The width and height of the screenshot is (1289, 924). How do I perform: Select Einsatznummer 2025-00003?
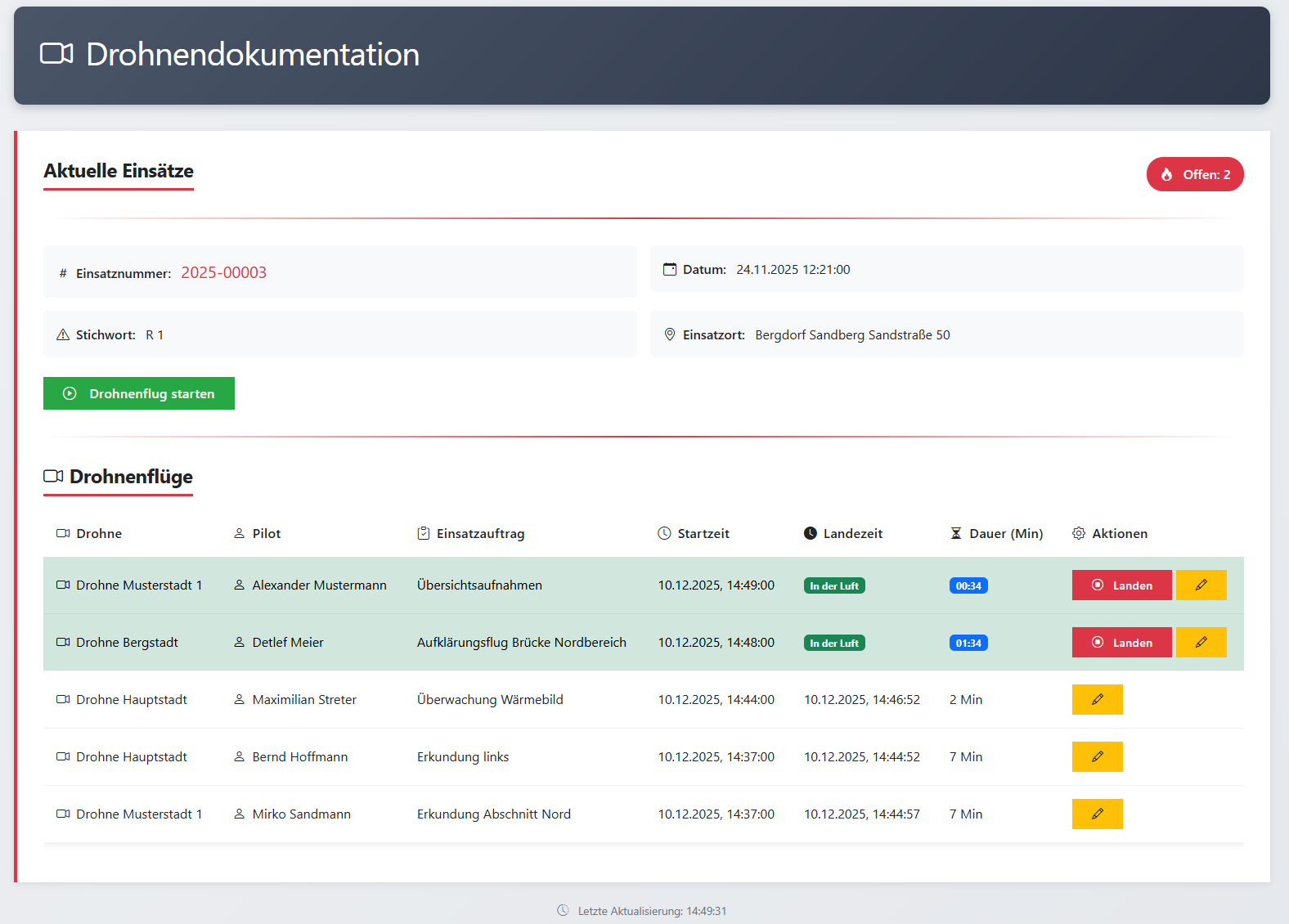[x=223, y=272]
